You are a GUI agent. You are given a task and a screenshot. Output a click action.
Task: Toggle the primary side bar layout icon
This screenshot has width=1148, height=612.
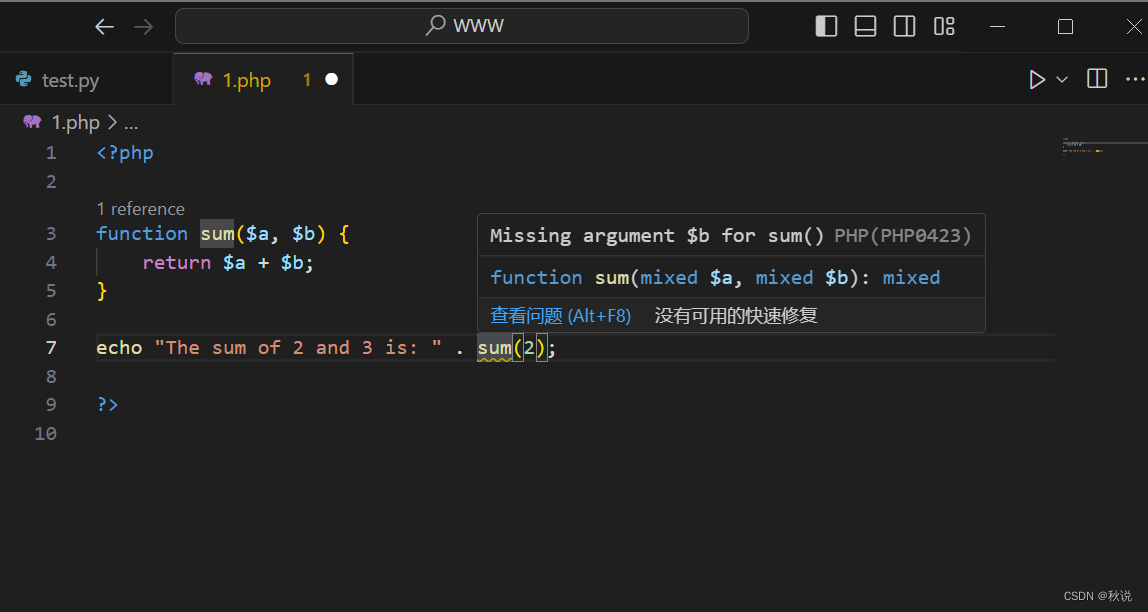(826, 26)
